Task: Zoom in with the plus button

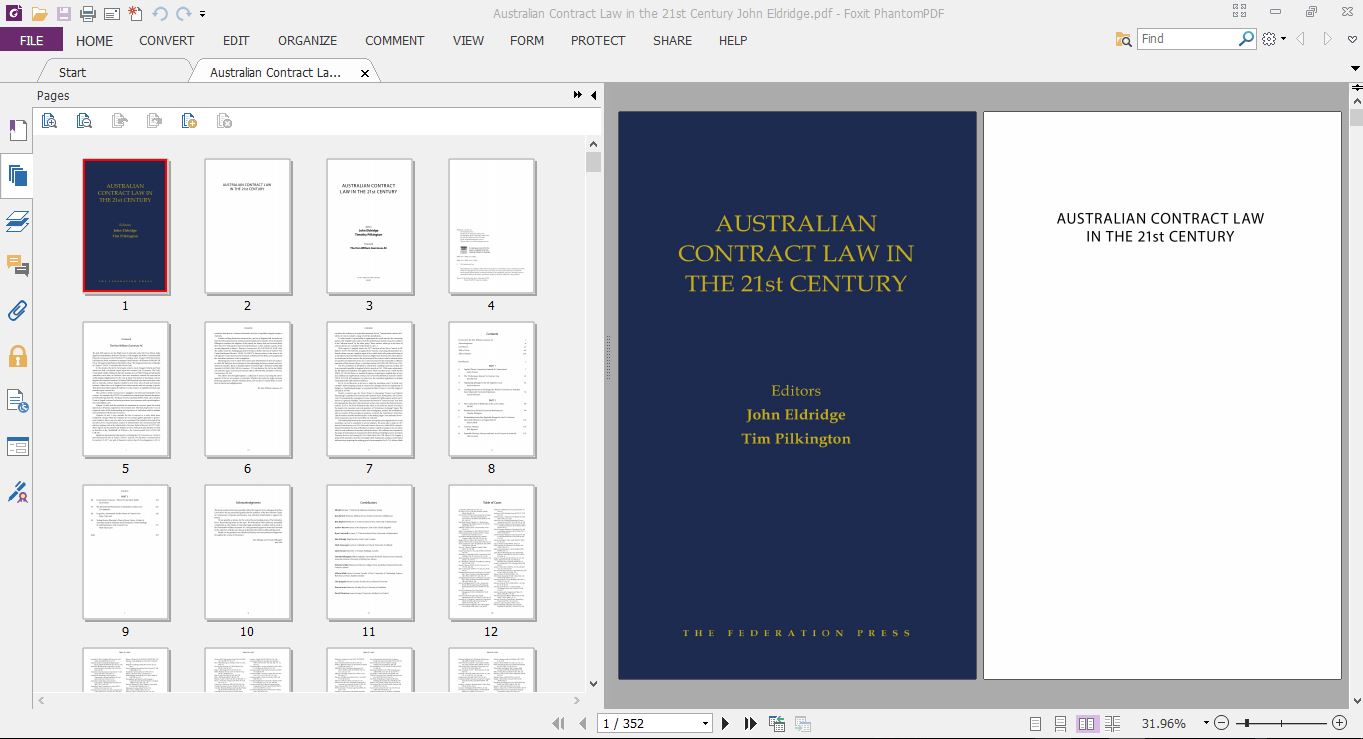Action: (x=1340, y=723)
